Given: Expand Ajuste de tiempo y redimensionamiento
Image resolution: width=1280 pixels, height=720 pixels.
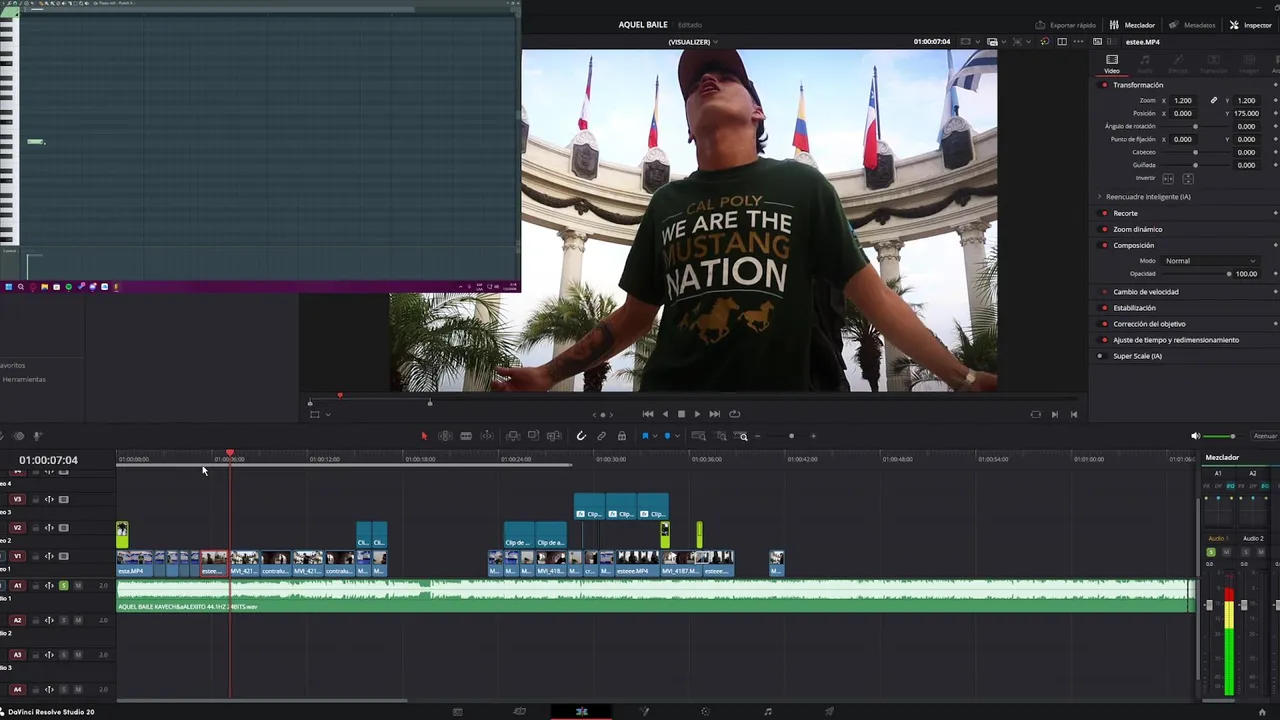Looking at the screenshot, I should (1176, 340).
